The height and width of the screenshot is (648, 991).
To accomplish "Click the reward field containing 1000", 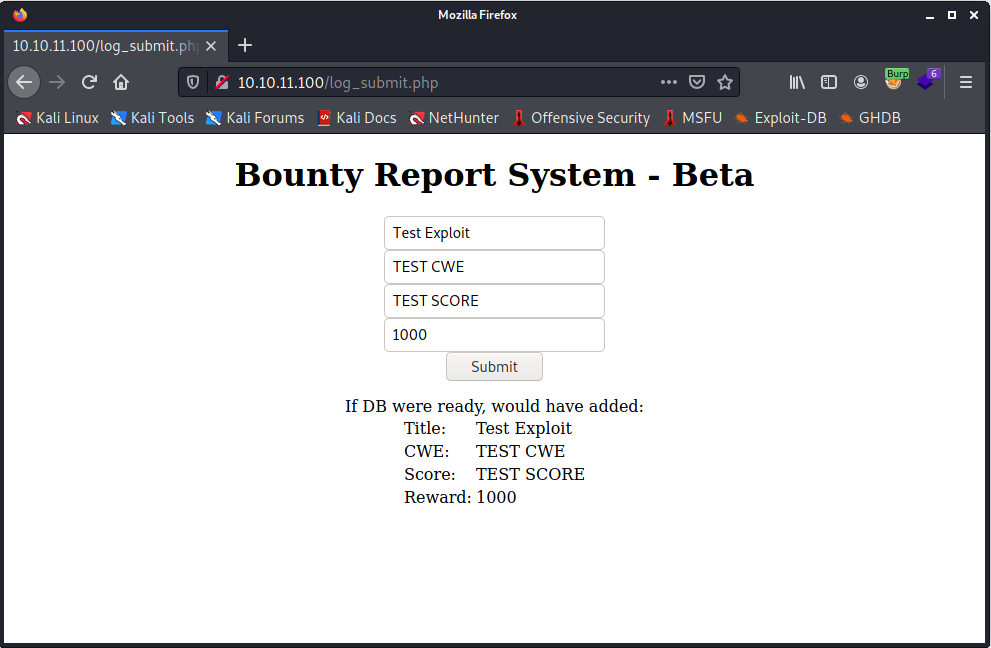I will click(x=494, y=334).
